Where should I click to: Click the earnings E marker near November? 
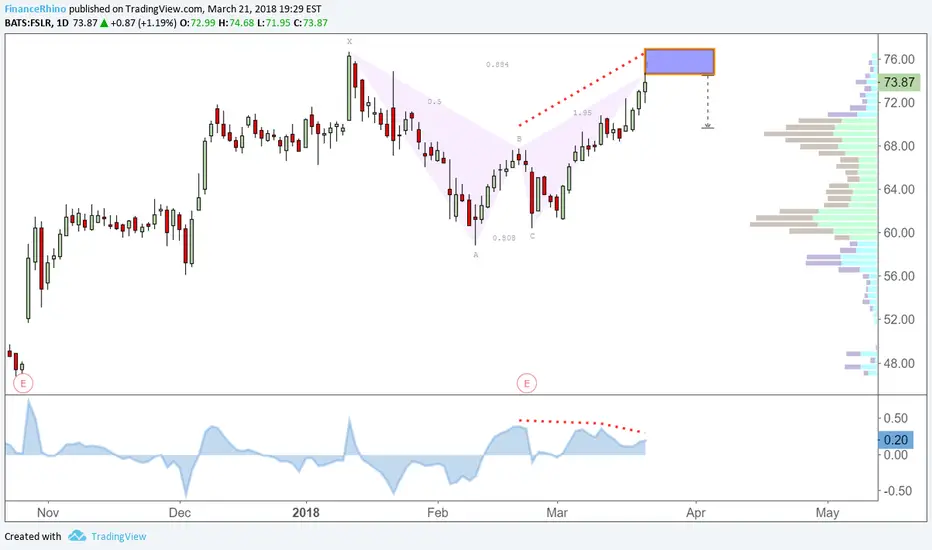(x=23, y=383)
